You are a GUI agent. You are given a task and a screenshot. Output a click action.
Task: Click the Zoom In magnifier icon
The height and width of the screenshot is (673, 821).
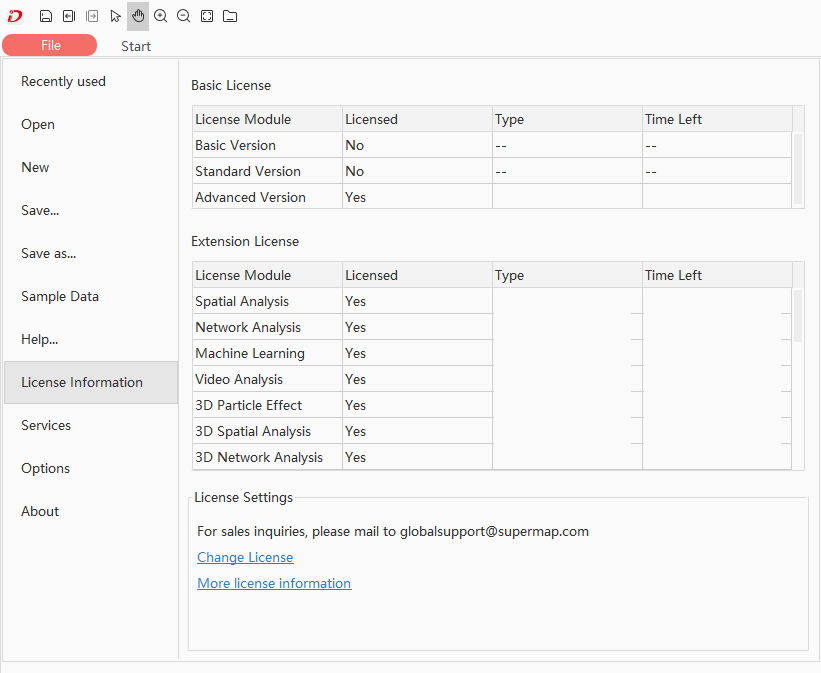coord(160,16)
